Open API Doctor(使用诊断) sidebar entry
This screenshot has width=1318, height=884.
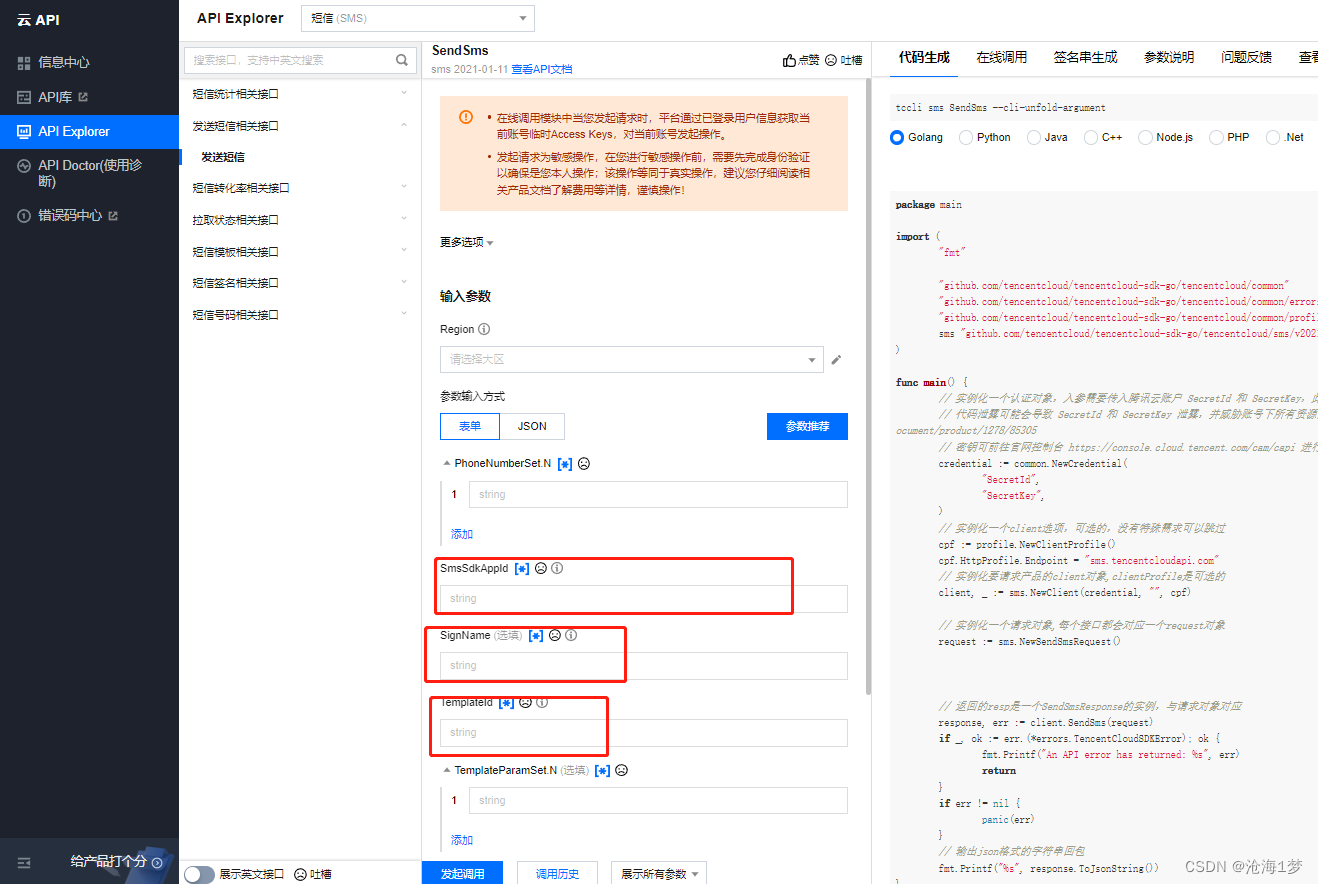89,173
